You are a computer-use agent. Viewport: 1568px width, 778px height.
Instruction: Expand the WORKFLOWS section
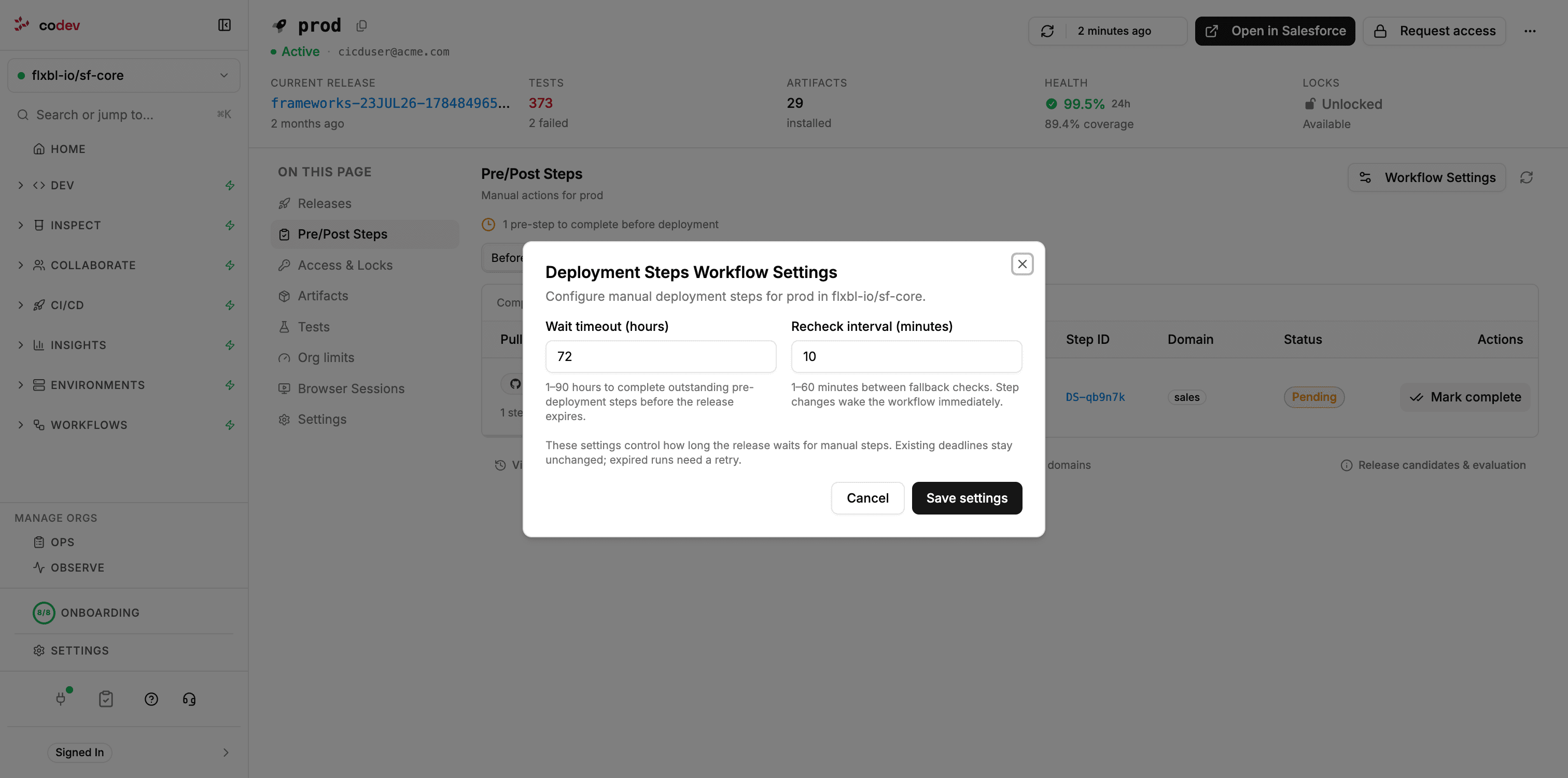click(x=21, y=425)
